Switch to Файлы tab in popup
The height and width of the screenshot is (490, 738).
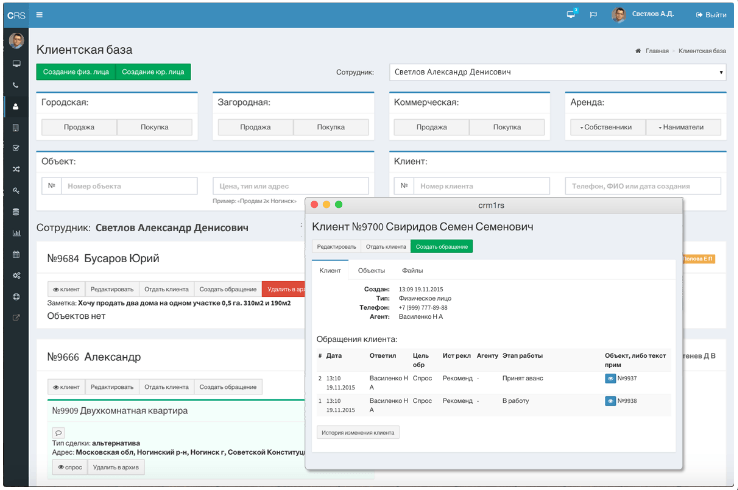412,270
